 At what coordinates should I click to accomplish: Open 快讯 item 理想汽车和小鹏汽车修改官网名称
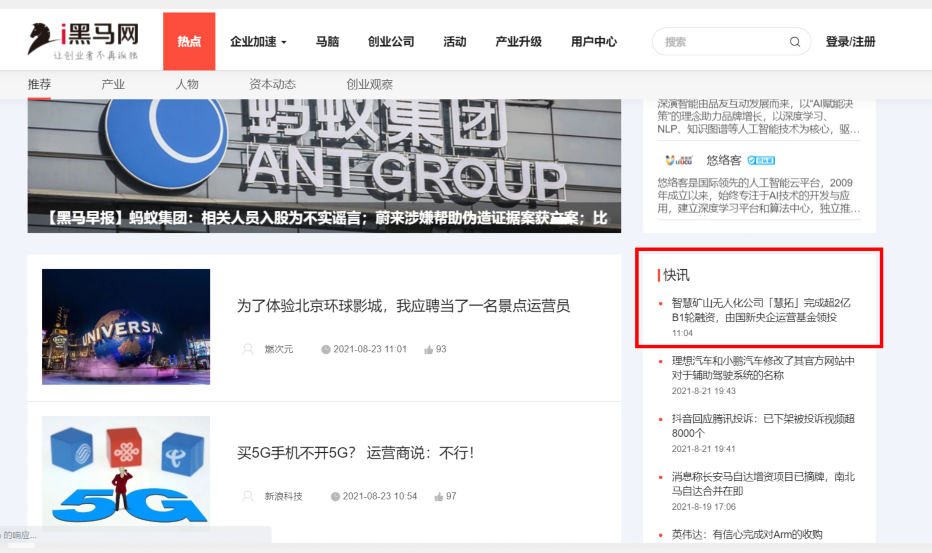pos(763,368)
